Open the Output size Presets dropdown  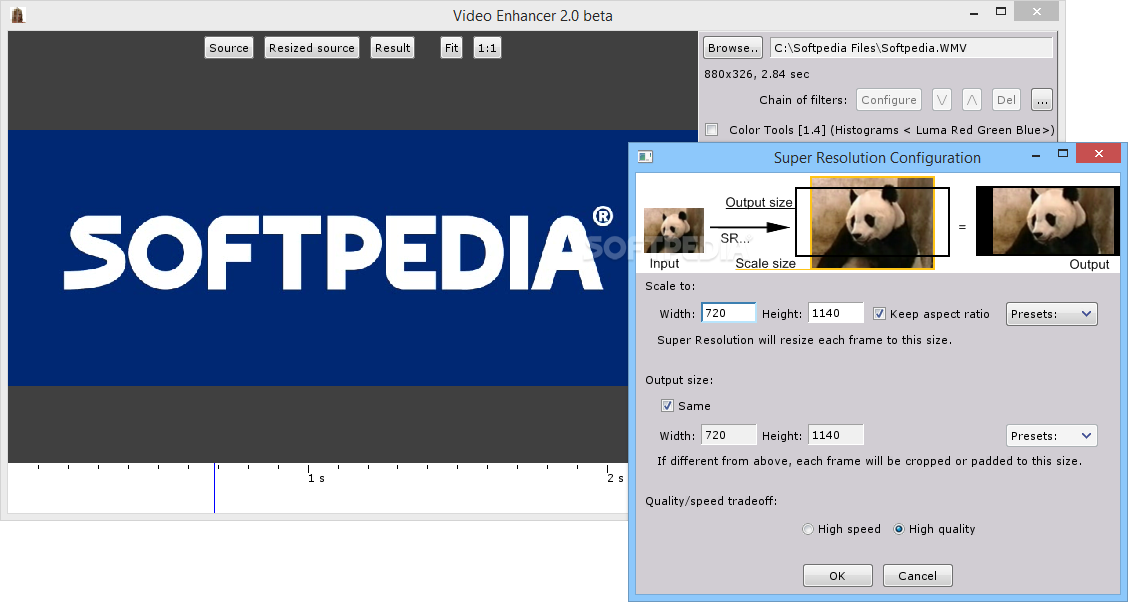pos(1051,436)
